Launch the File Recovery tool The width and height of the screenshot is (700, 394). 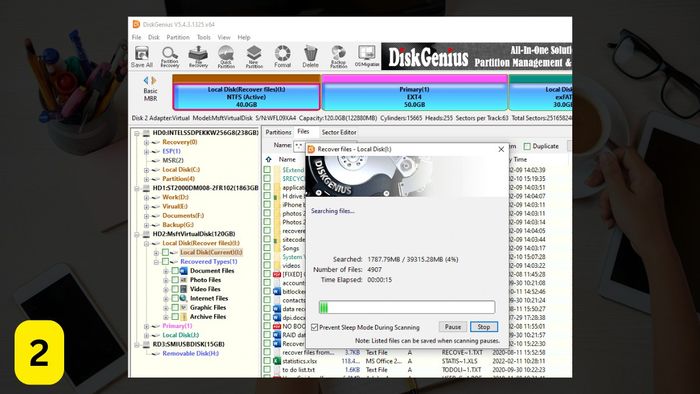pos(198,57)
